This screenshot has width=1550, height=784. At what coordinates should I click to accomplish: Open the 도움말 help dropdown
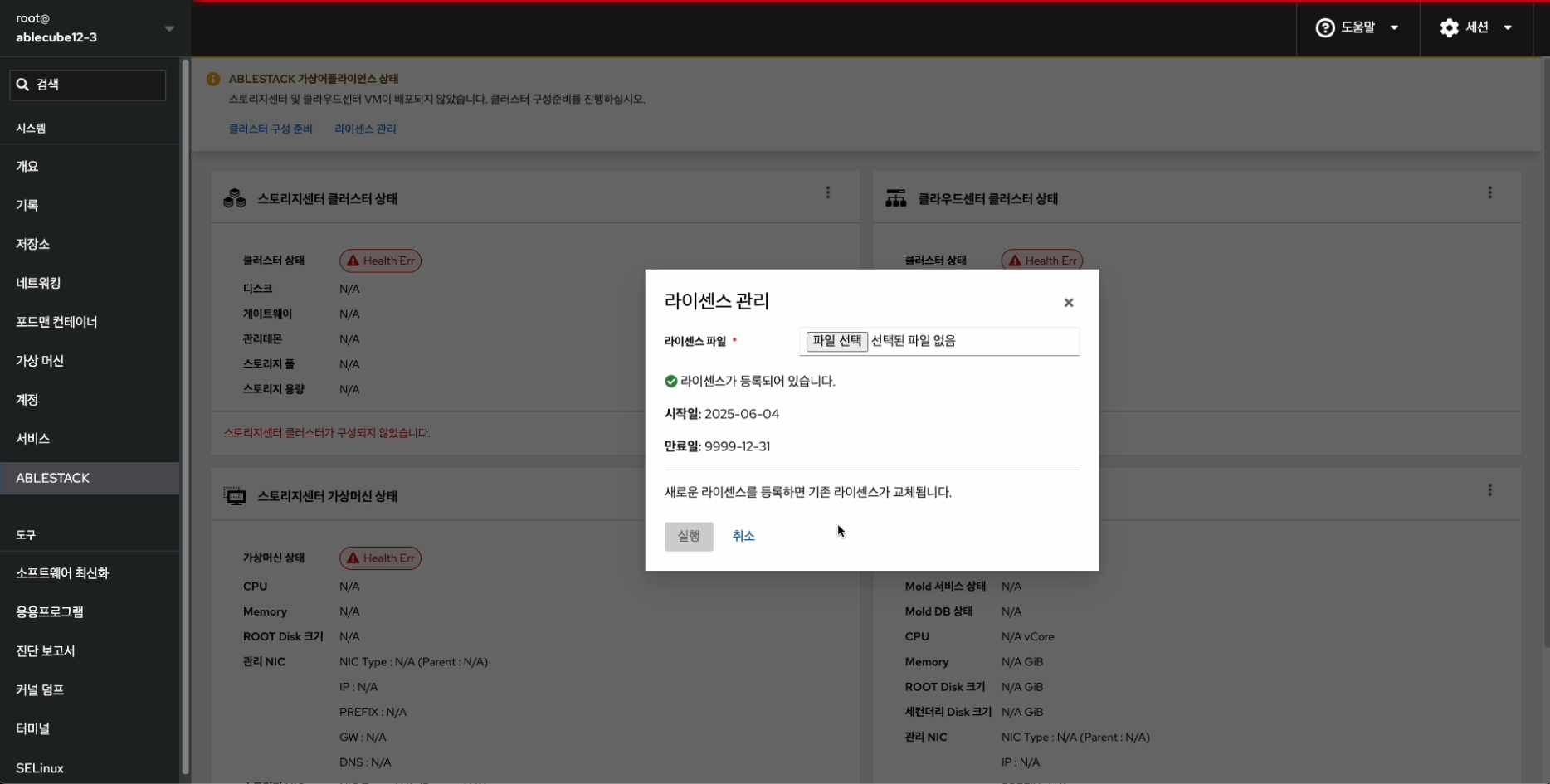[1357, 27]
